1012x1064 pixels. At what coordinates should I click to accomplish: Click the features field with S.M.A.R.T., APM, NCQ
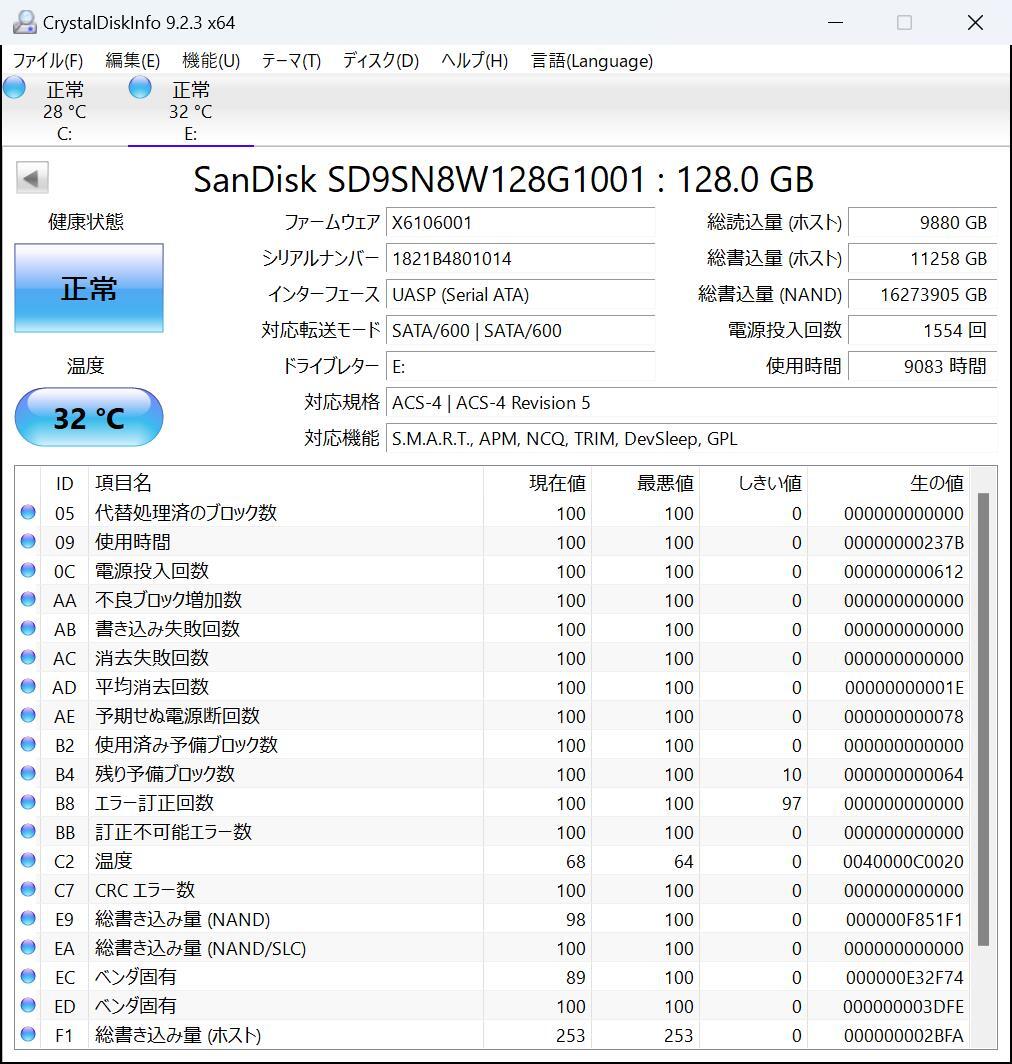691,438
